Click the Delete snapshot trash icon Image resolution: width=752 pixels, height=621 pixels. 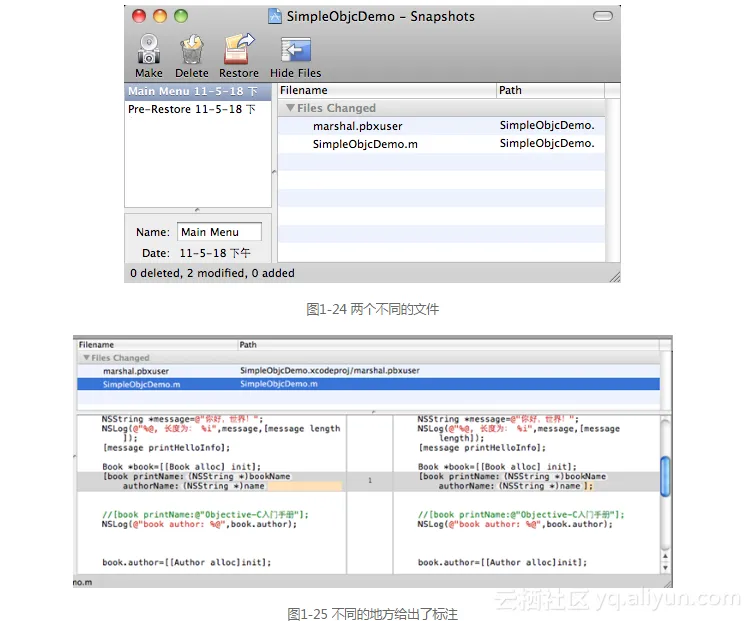tap(192, 49)
